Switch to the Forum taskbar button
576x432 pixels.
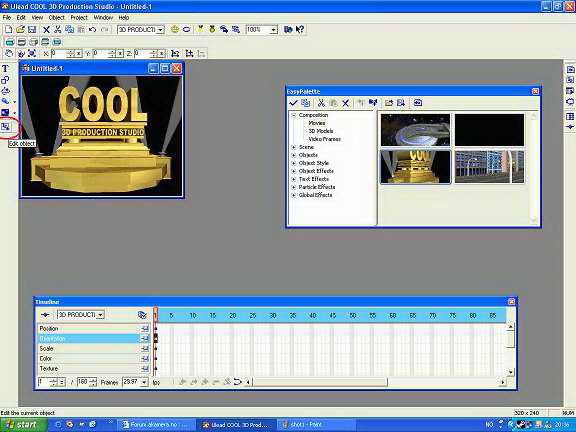click(x=156, y=425)
